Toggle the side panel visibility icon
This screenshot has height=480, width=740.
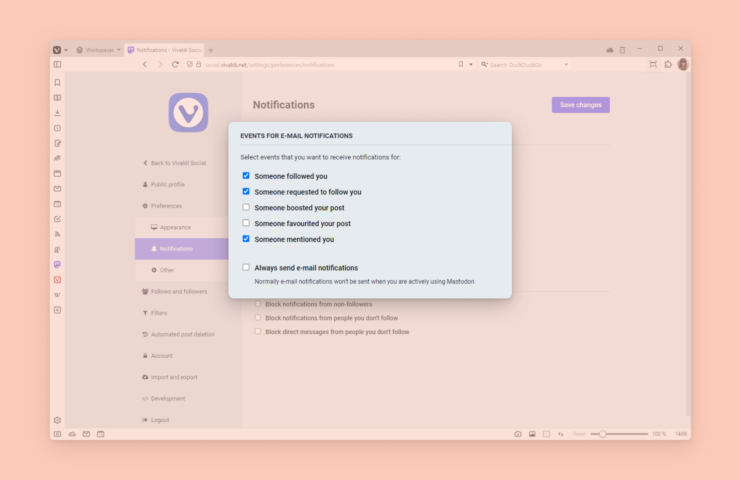[57, 64]
